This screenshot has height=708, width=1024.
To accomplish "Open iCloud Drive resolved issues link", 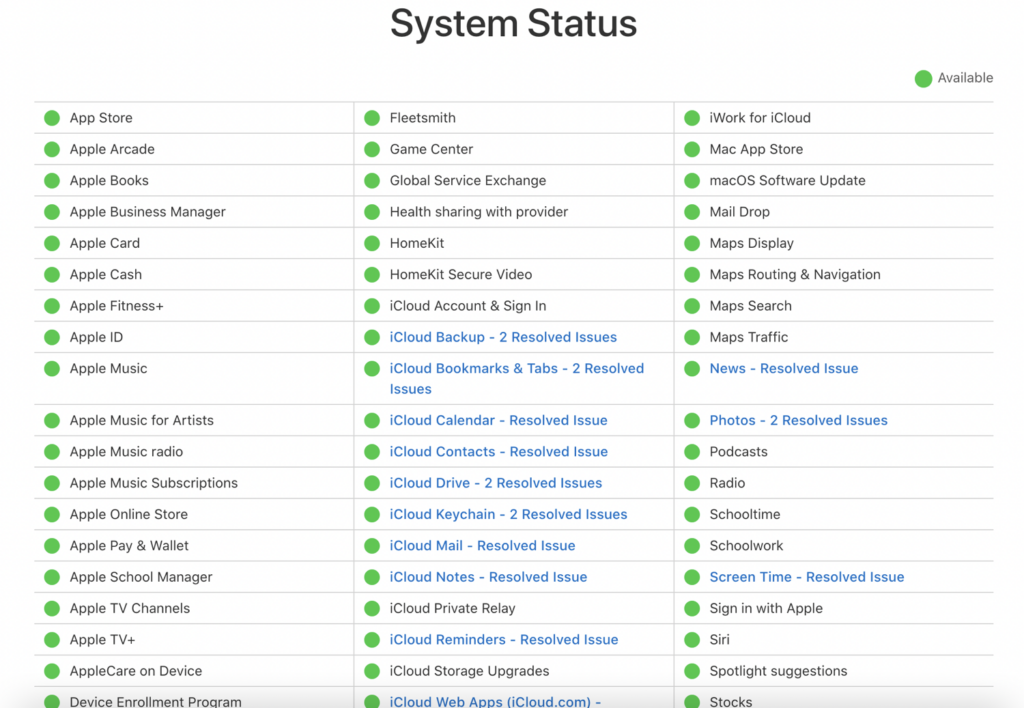I will click(x=496, y=483).
